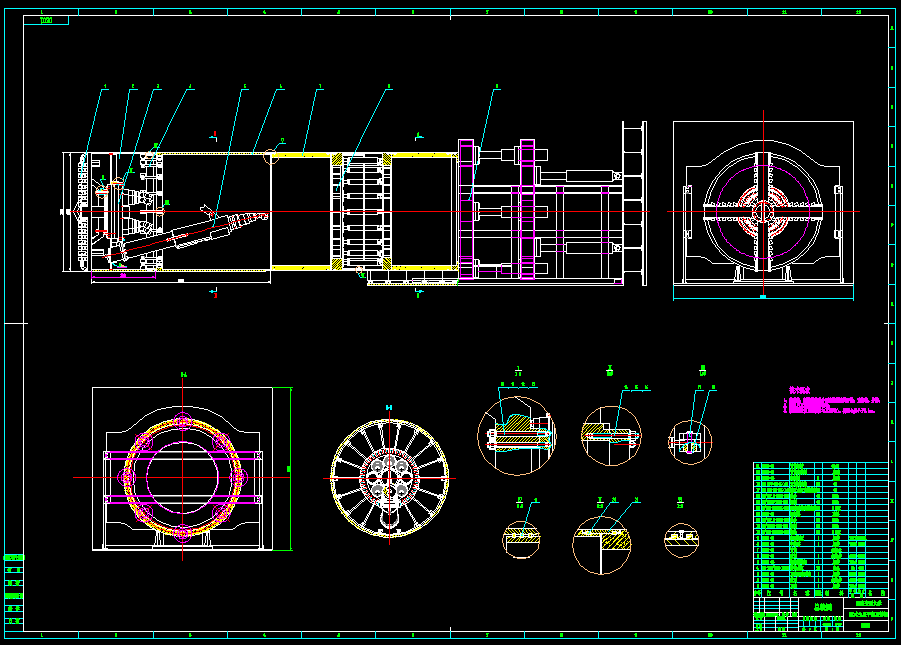Click the orange detail circle on shield top edge
Image resolution: width=901 pixels, height=645 pixels.
point(271,155)
